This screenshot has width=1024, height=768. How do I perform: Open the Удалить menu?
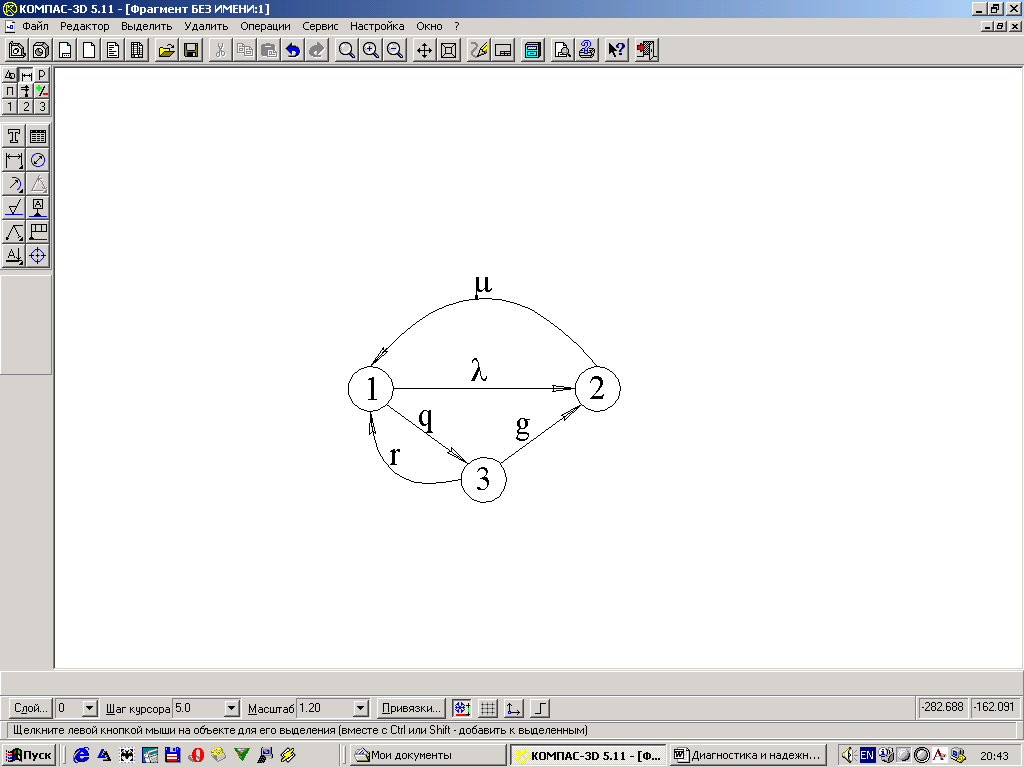206,26
